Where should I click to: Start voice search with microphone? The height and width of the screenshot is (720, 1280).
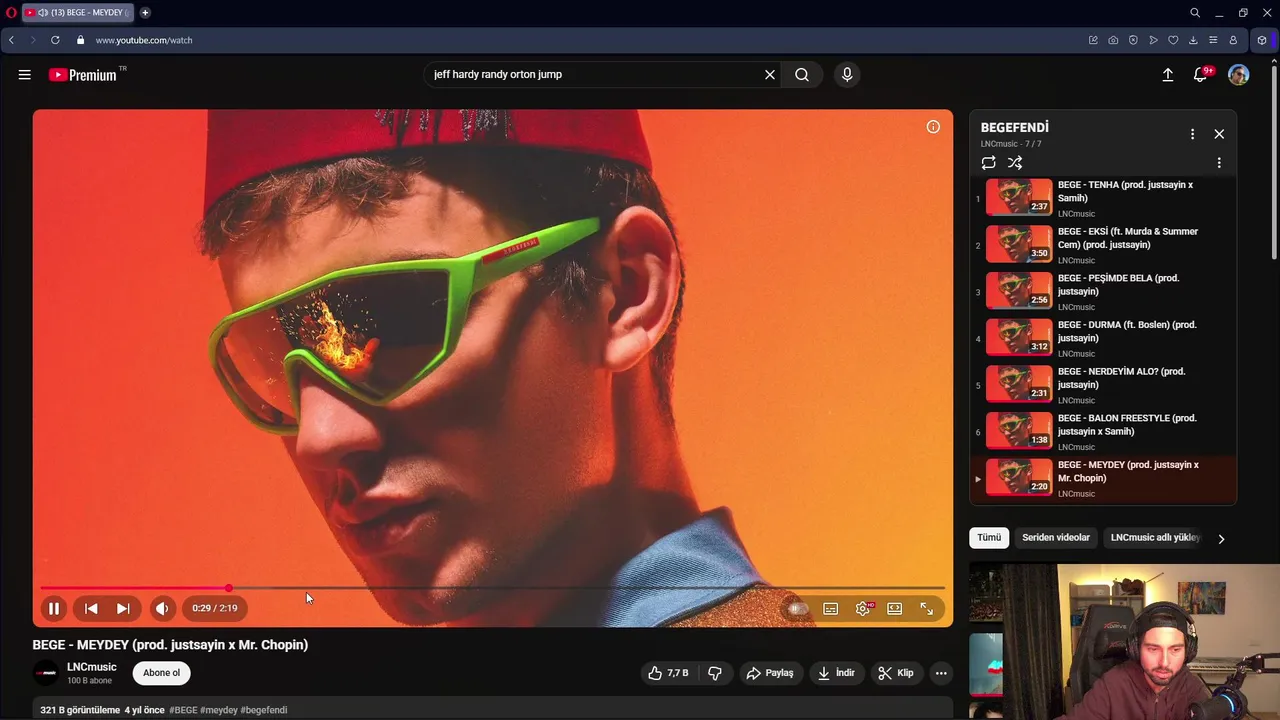point(847,74)
